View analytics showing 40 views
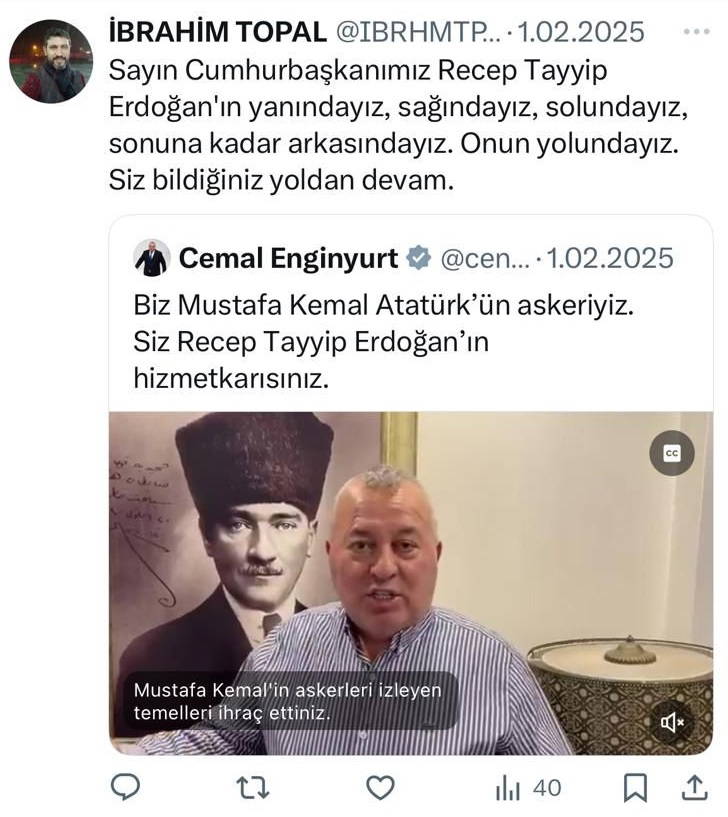The width and height of the screenshot is (728, 817). coord(528,787)
